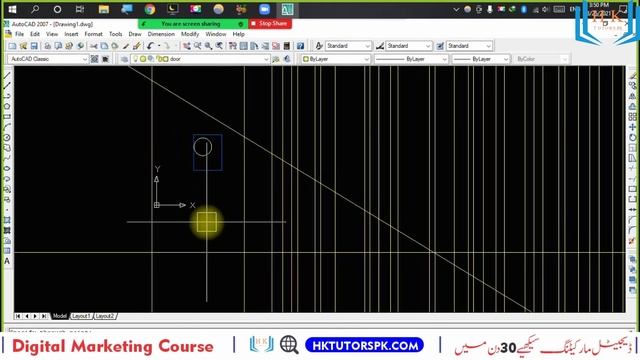Select the Offset tool
640x360 pixels.
point(633,106)
